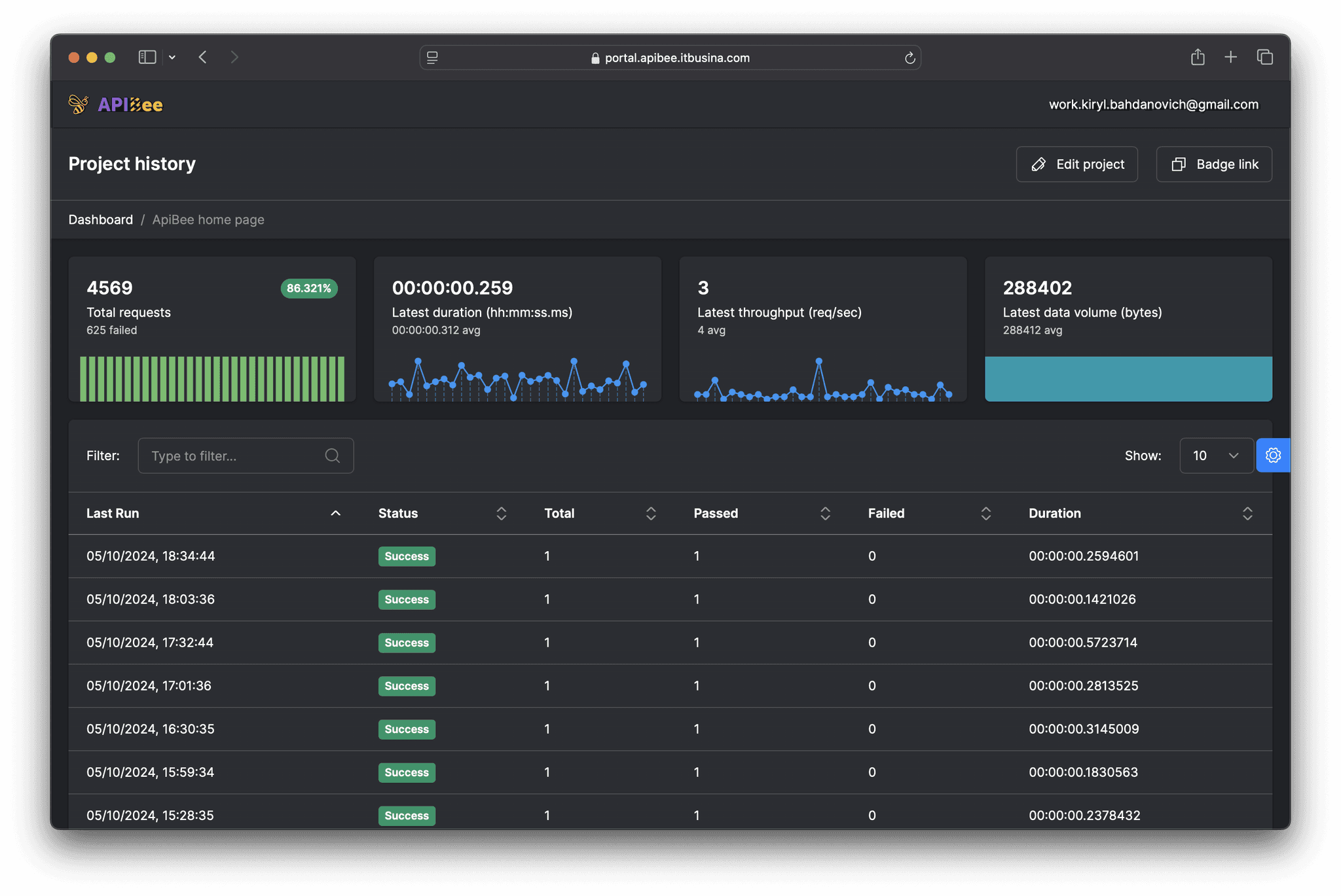Toggle the Safari sidebar icon

pos(147,58)
